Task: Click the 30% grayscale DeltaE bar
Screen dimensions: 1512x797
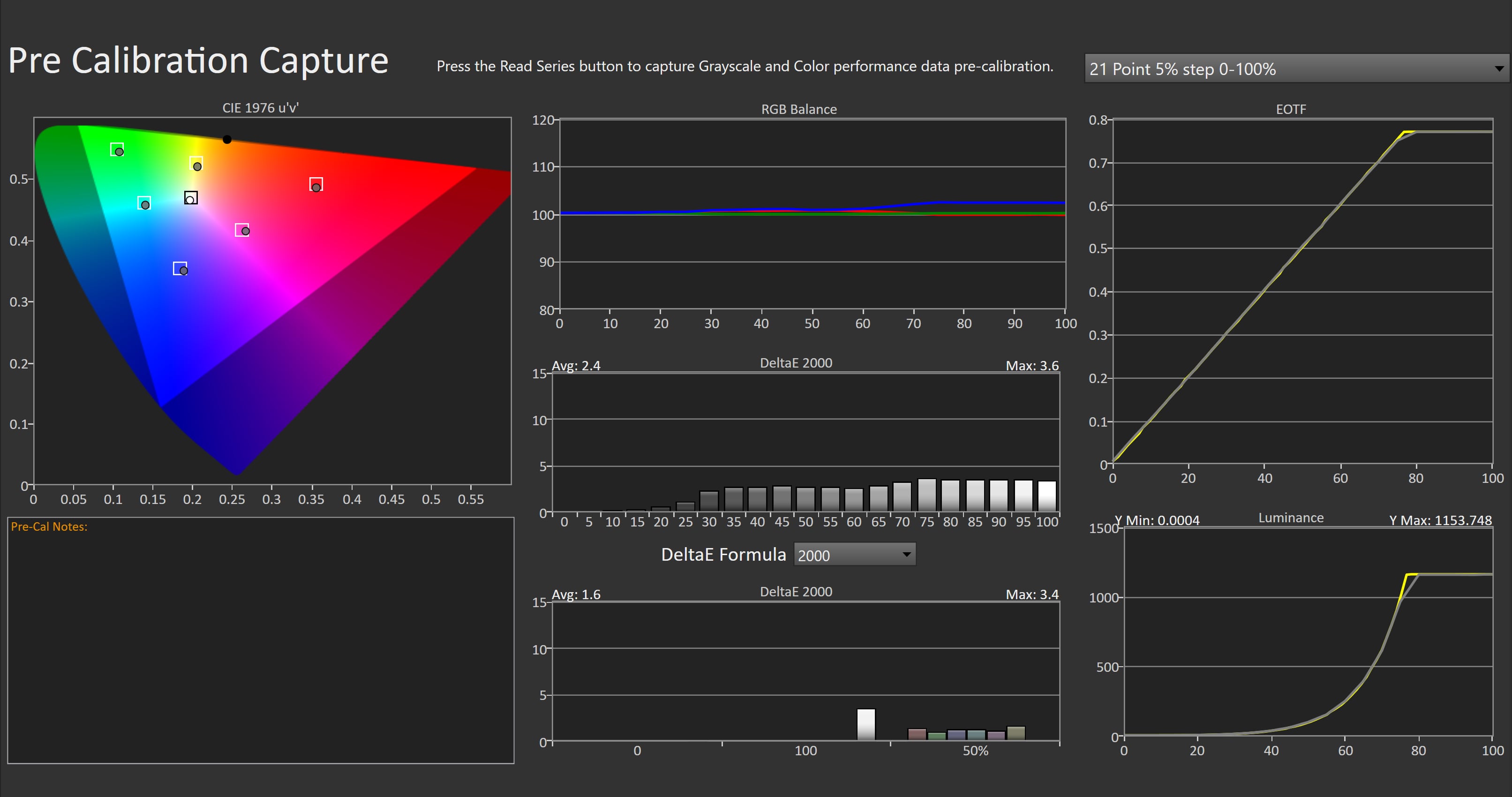Action: click(x=709, y=501)
